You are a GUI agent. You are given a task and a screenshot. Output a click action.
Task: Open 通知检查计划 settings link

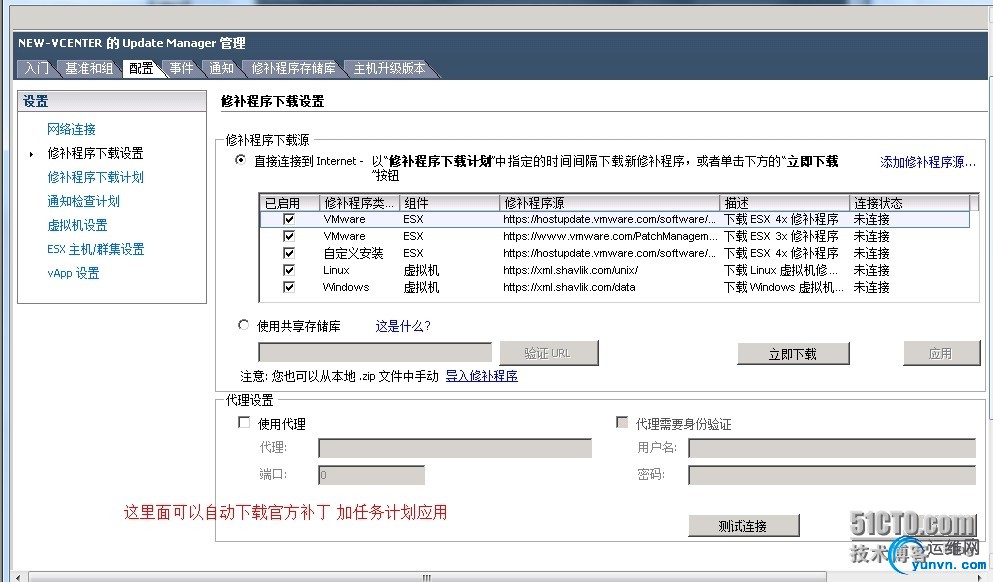tap(83, 201)
